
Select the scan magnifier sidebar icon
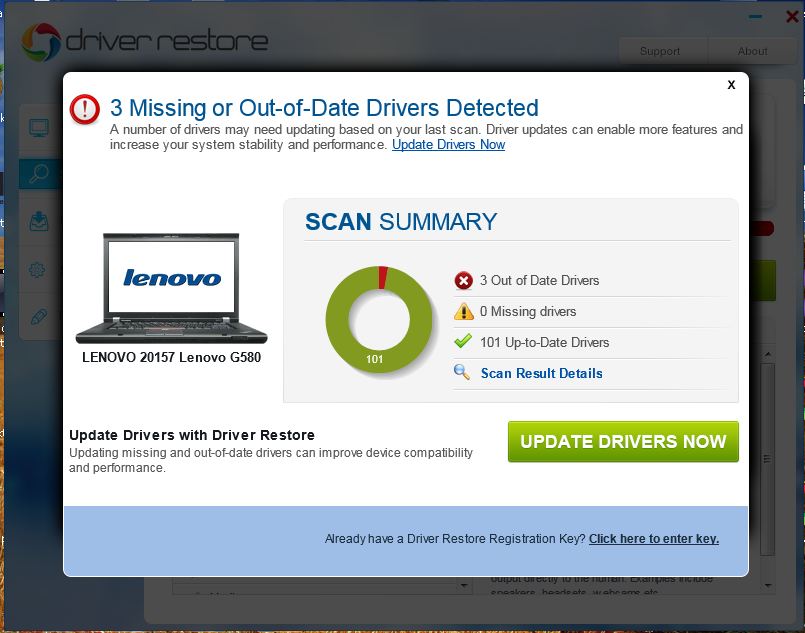[x=39, y=174]
